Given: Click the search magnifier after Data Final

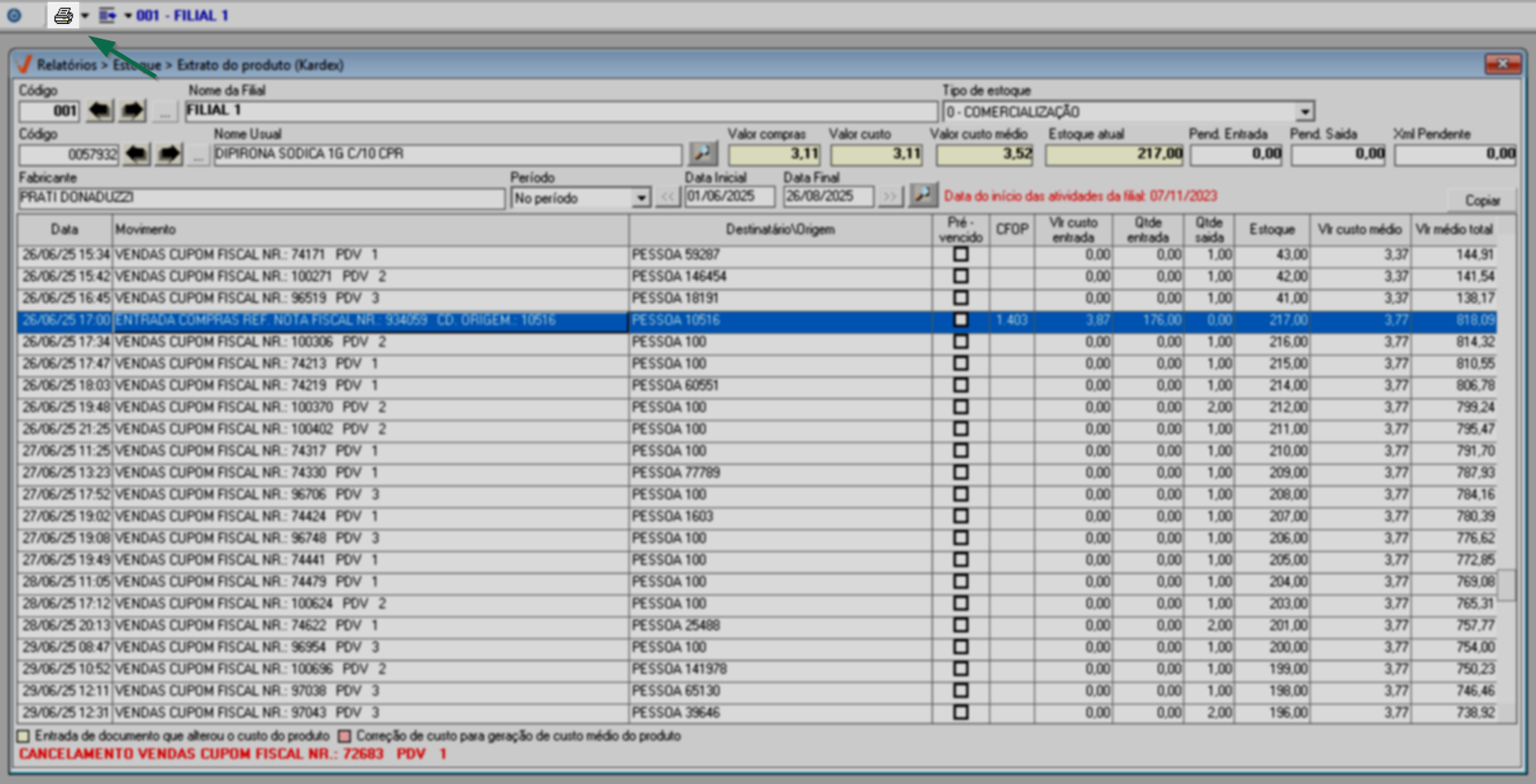Looking at the screenshot, I should pyautogui.click(x=923, y=196).
